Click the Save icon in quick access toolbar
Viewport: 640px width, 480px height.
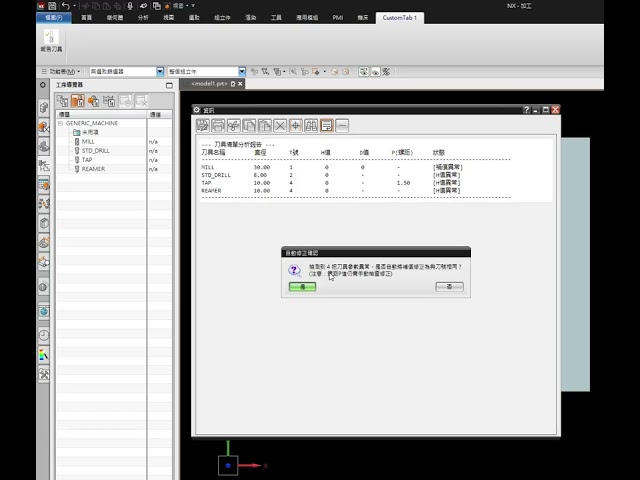click(52, 6)
